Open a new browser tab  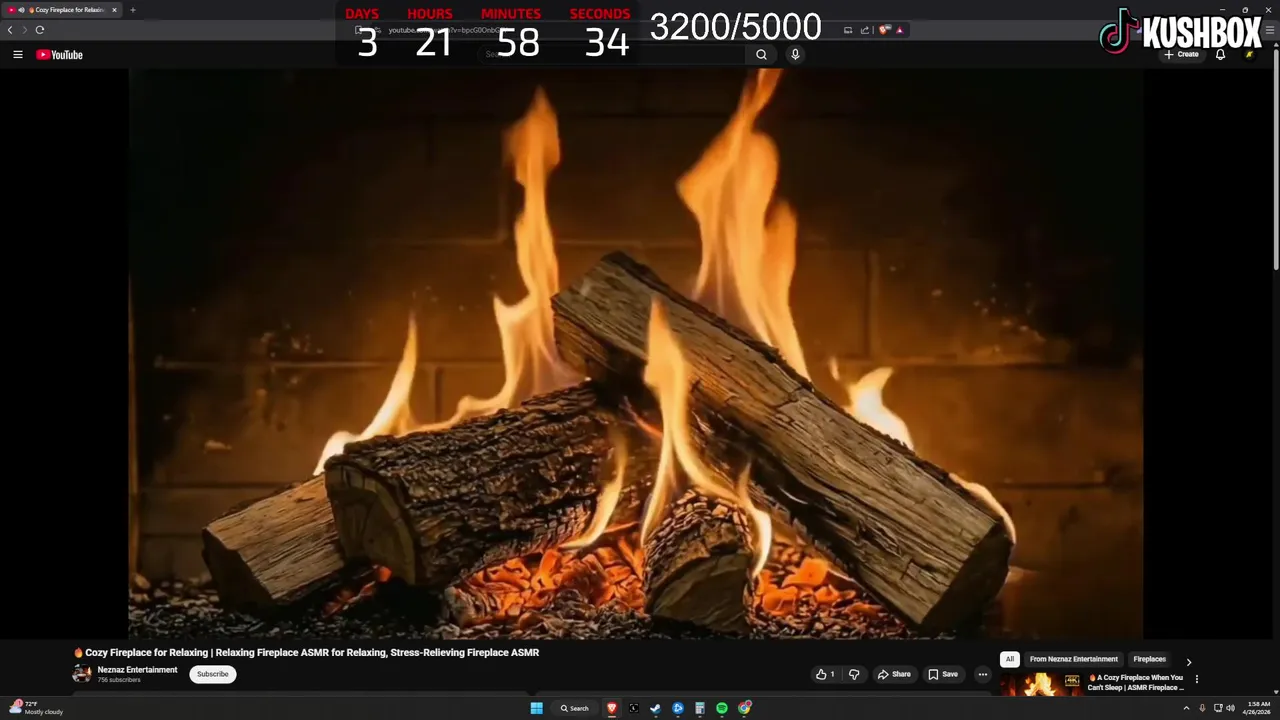pos(132,10)
